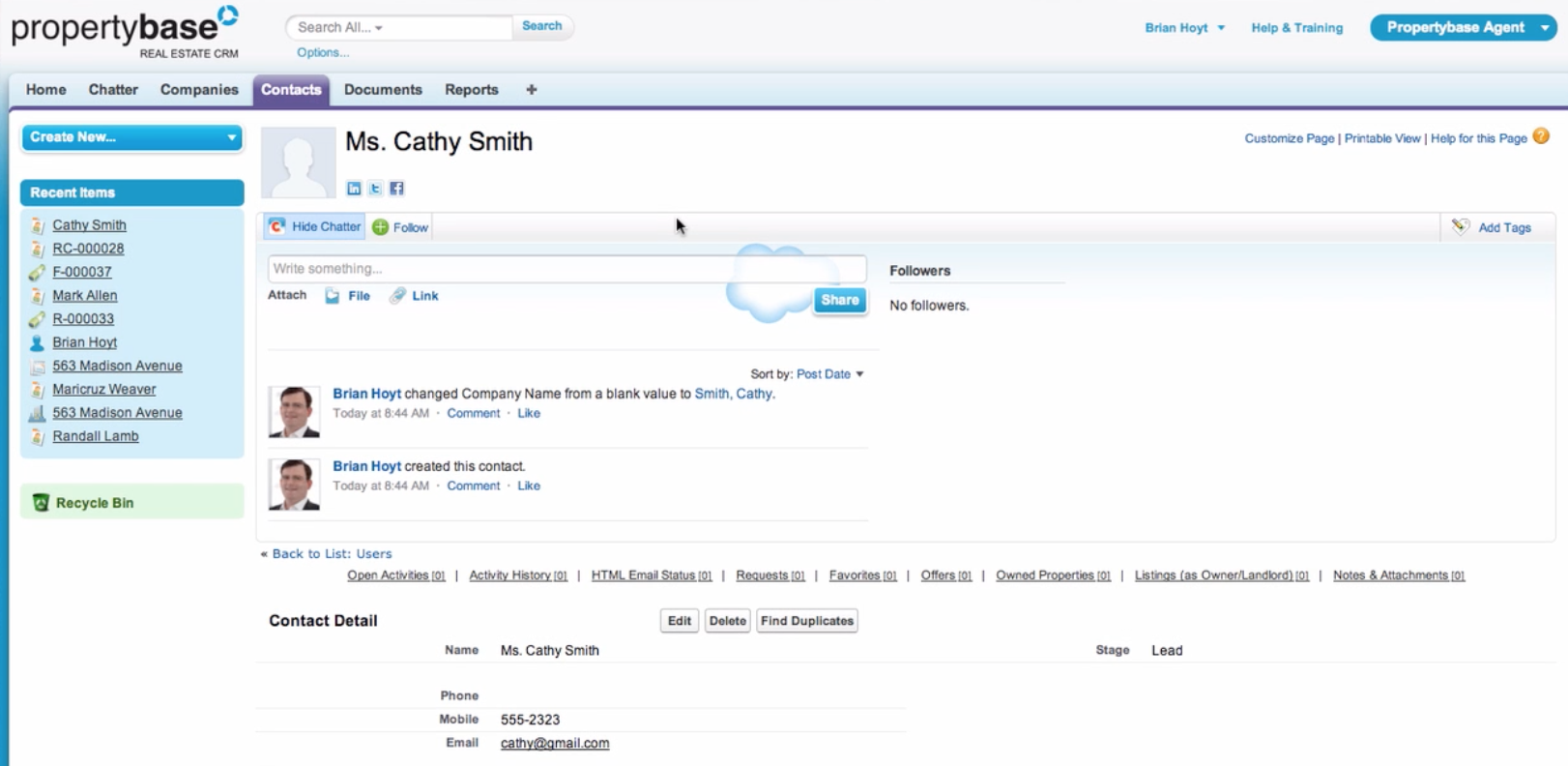The image size is (1568, 766).
Task: Attach a file using the File icon
Action: tap(333, 296)
